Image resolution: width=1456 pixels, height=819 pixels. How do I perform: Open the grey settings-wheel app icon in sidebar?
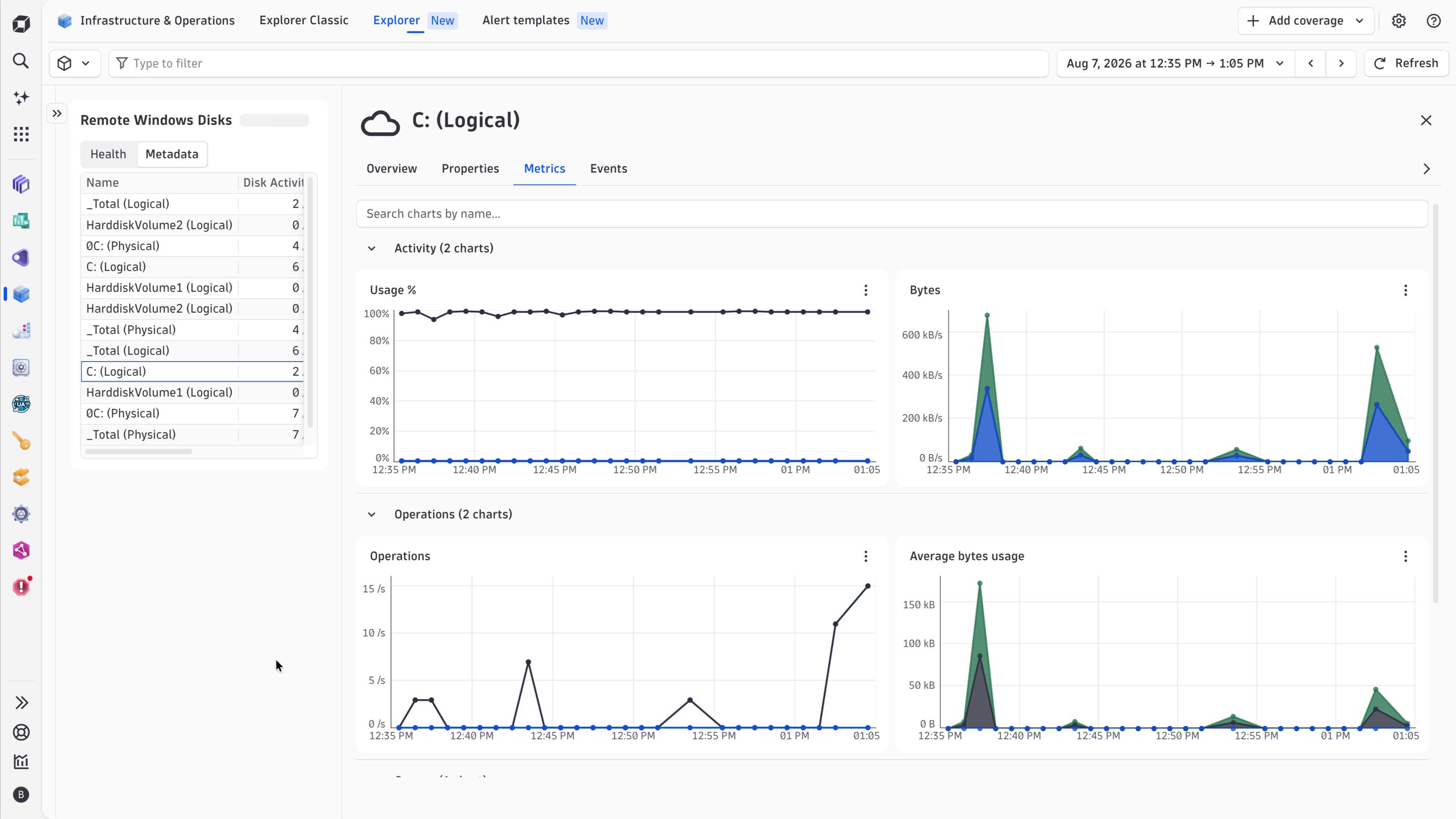click(x=21, y=514)
